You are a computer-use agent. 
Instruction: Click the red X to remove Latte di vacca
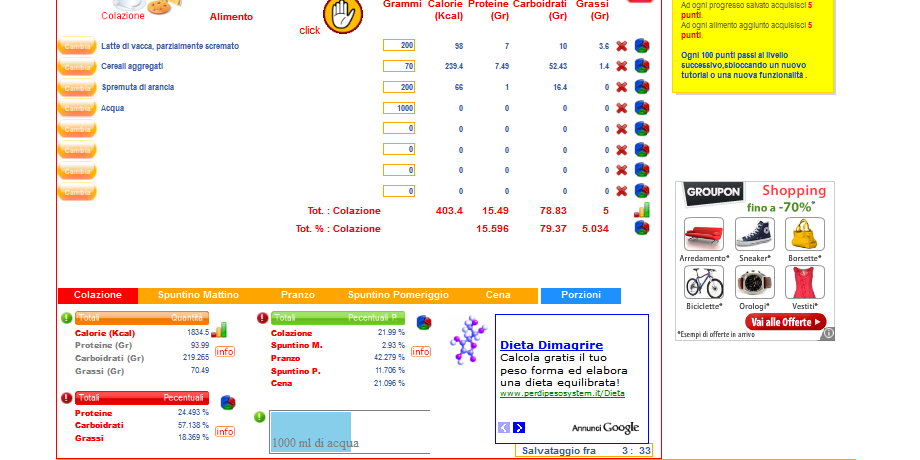tap(621, 46)
